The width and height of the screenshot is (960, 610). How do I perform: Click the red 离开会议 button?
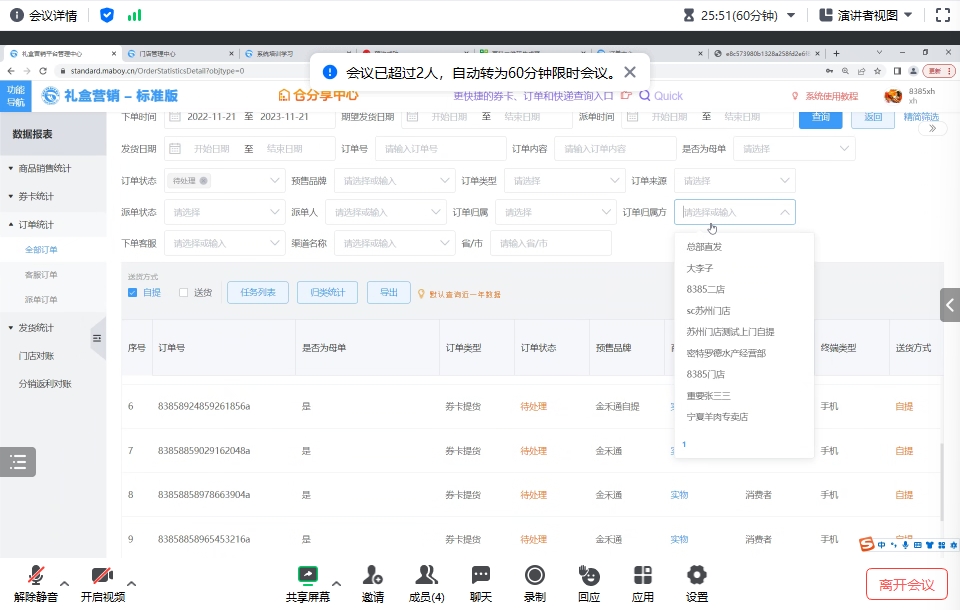[906, 584]
